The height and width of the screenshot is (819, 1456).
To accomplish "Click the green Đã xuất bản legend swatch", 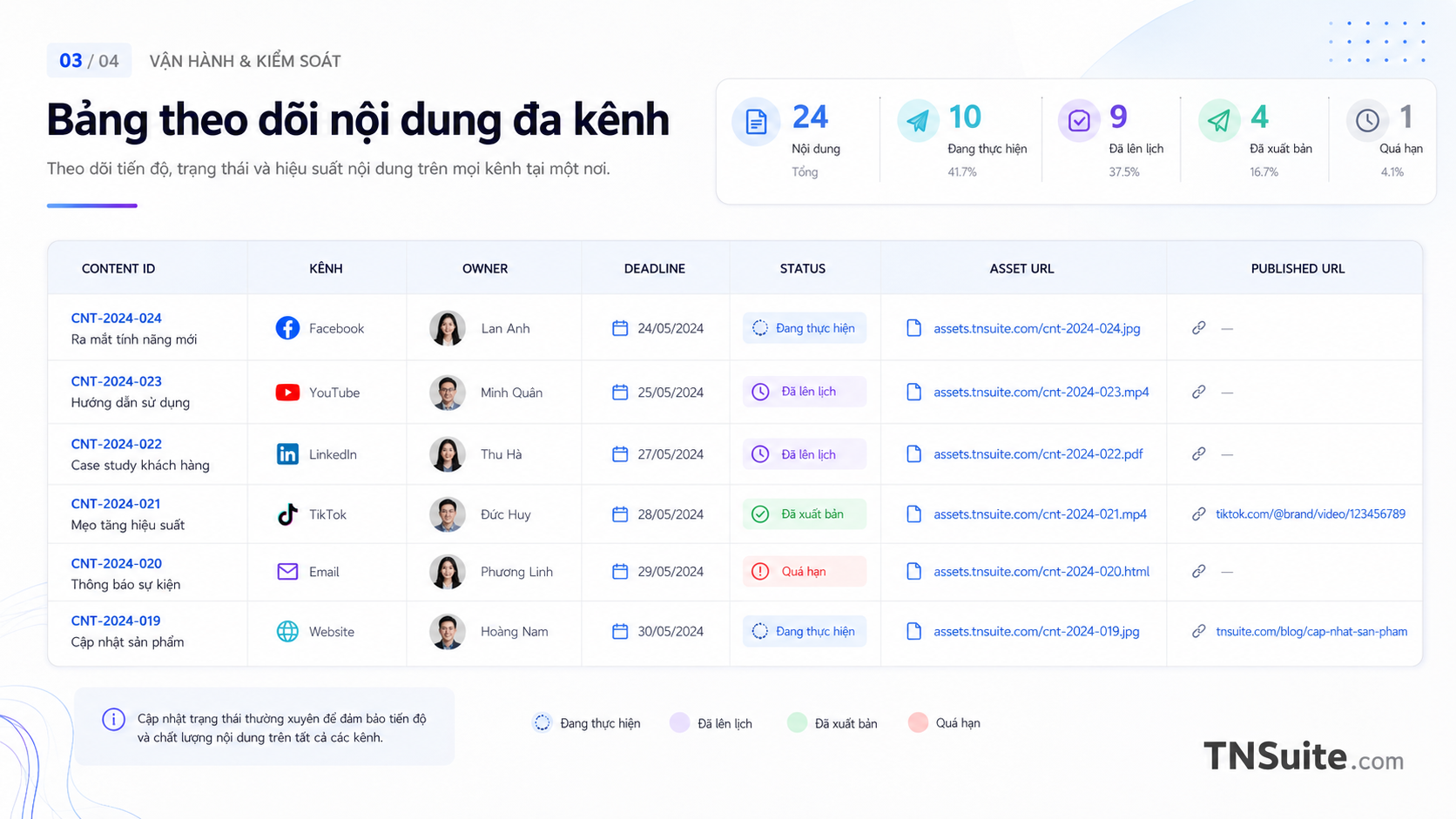I will tap(797, 723).
